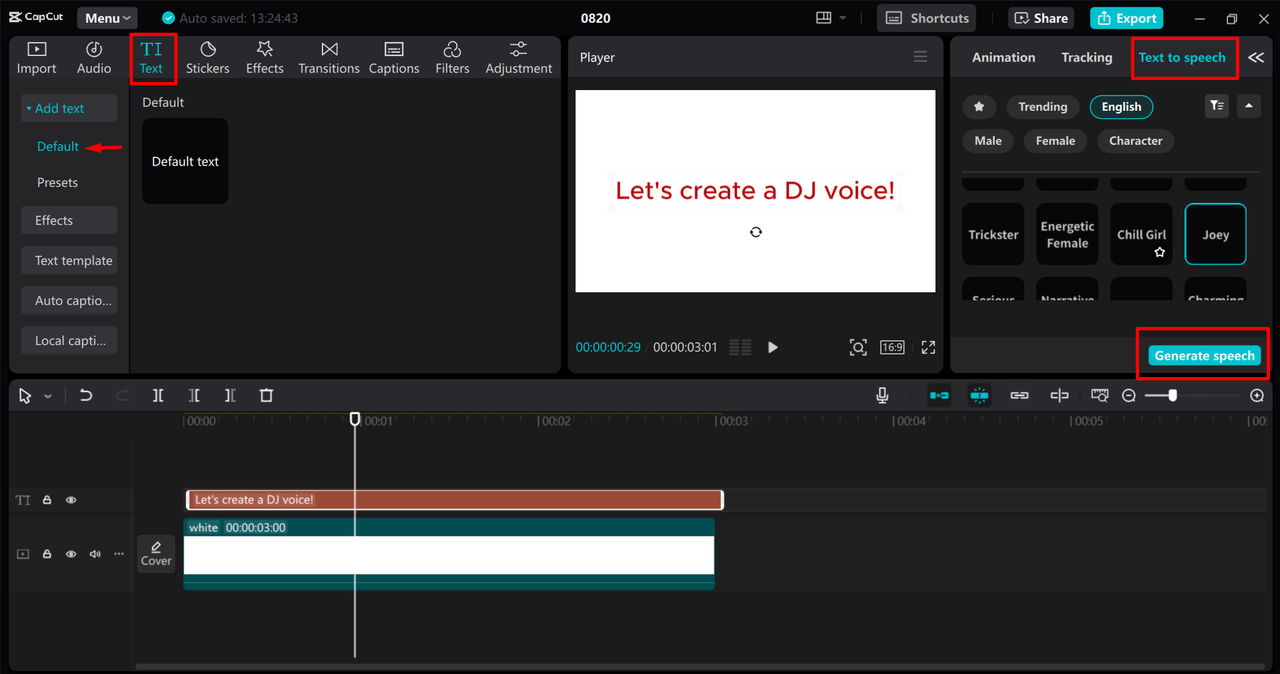Toggle main track magnet

(939, 396)
